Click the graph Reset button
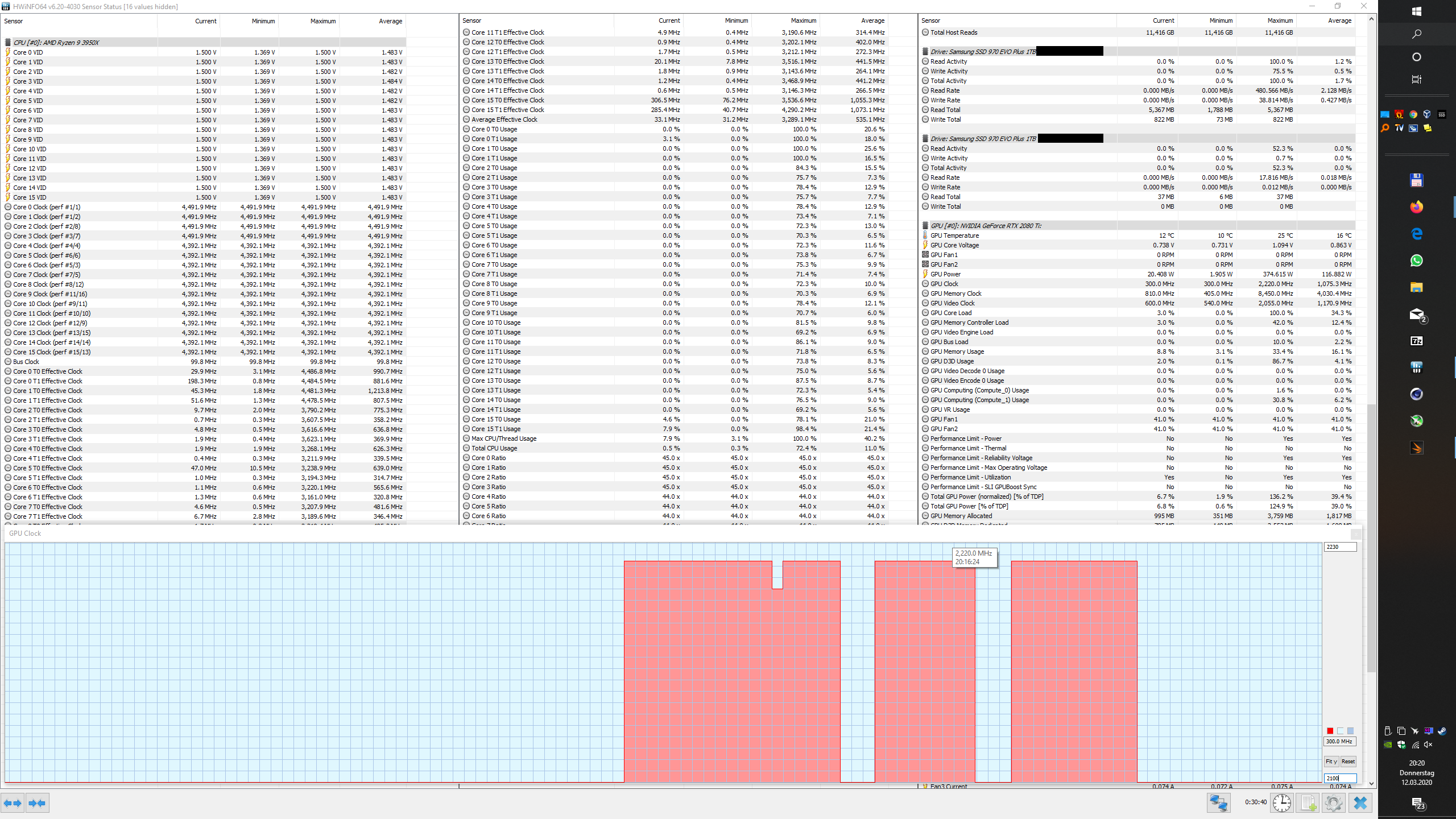Screen dimensions: 1456x819 coord(1348,762)
